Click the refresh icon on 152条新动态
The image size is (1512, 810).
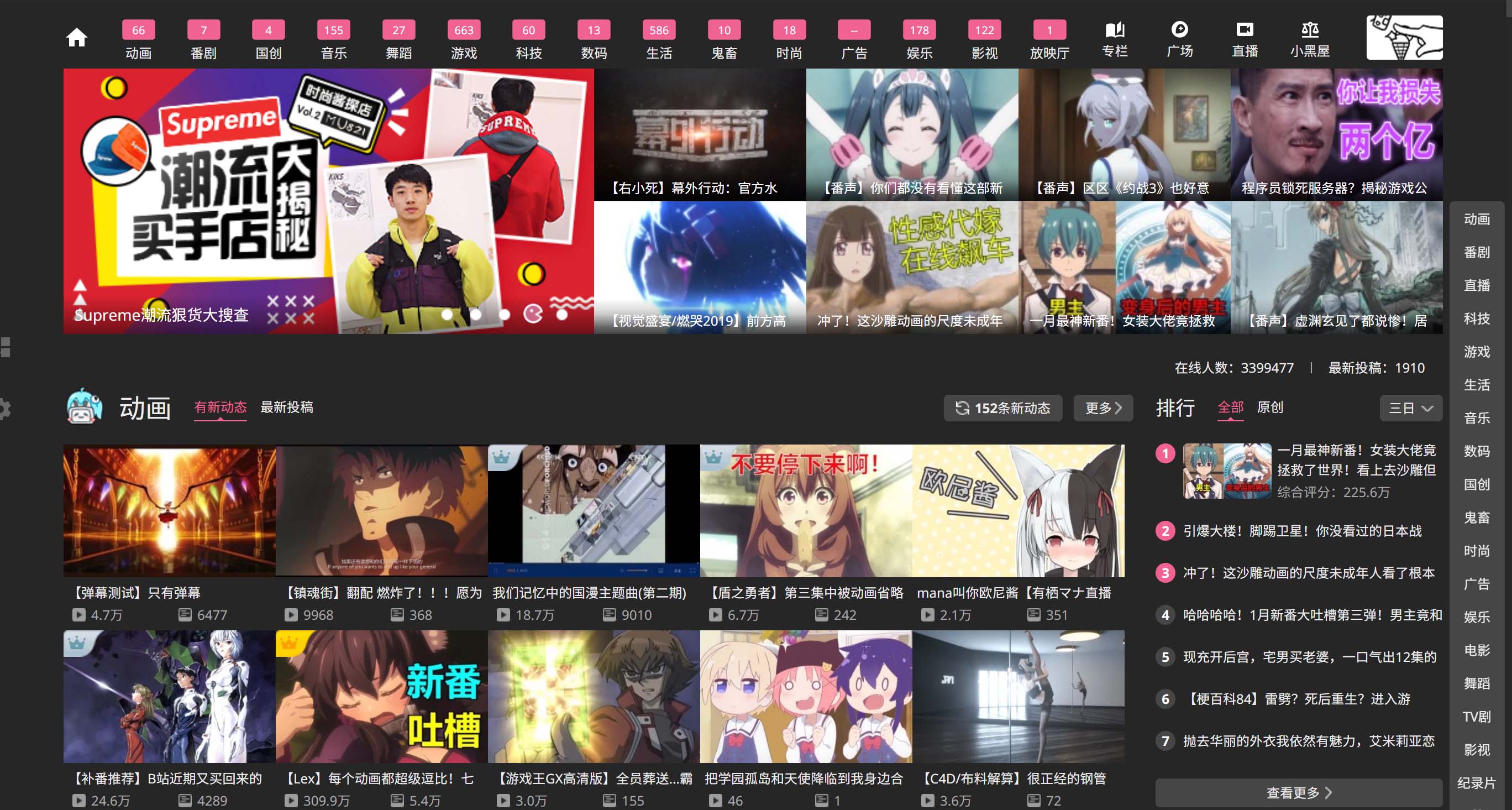click(x=962, y=408)
